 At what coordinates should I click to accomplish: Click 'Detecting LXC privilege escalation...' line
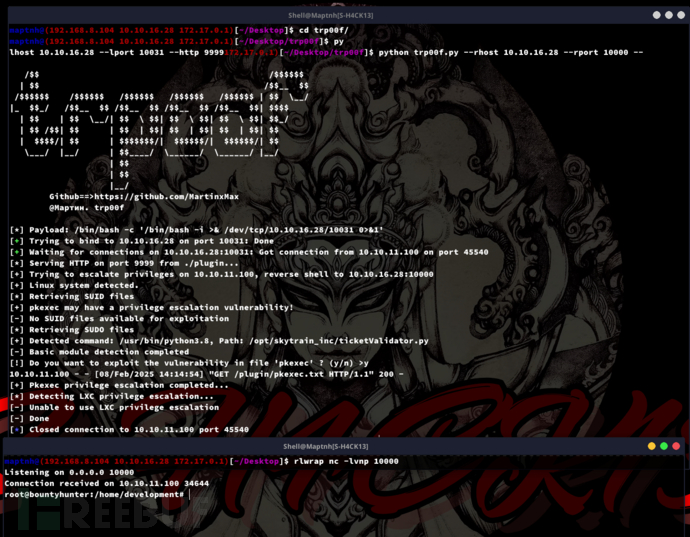click(x=112, y=396)
